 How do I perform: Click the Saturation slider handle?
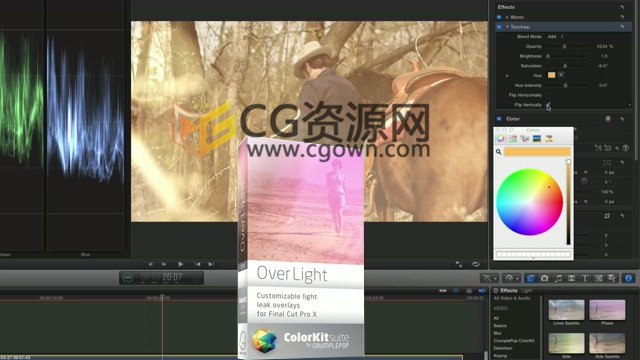pos(565,66)
